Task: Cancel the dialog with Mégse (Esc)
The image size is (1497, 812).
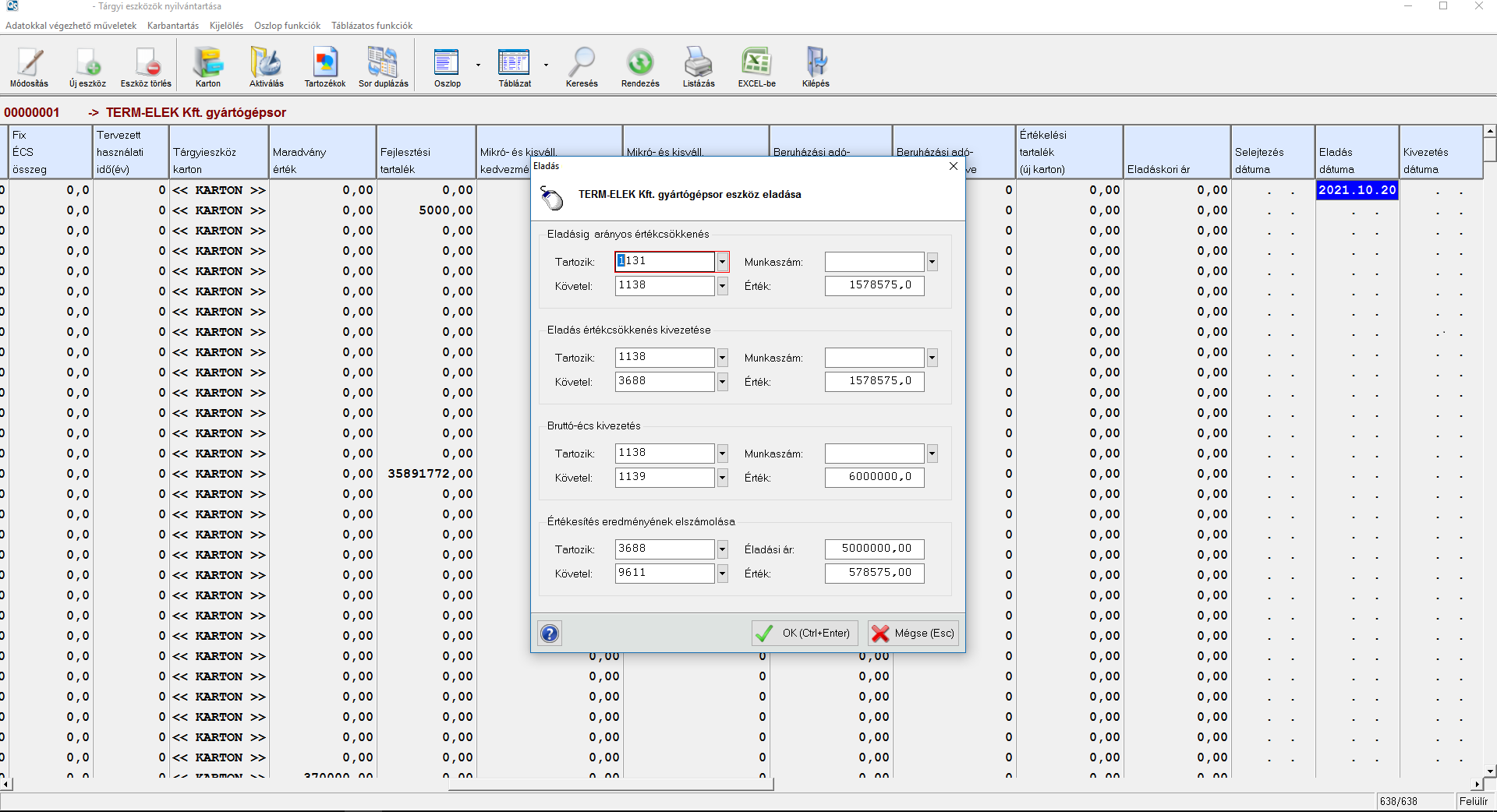Action: coord(912,634)
